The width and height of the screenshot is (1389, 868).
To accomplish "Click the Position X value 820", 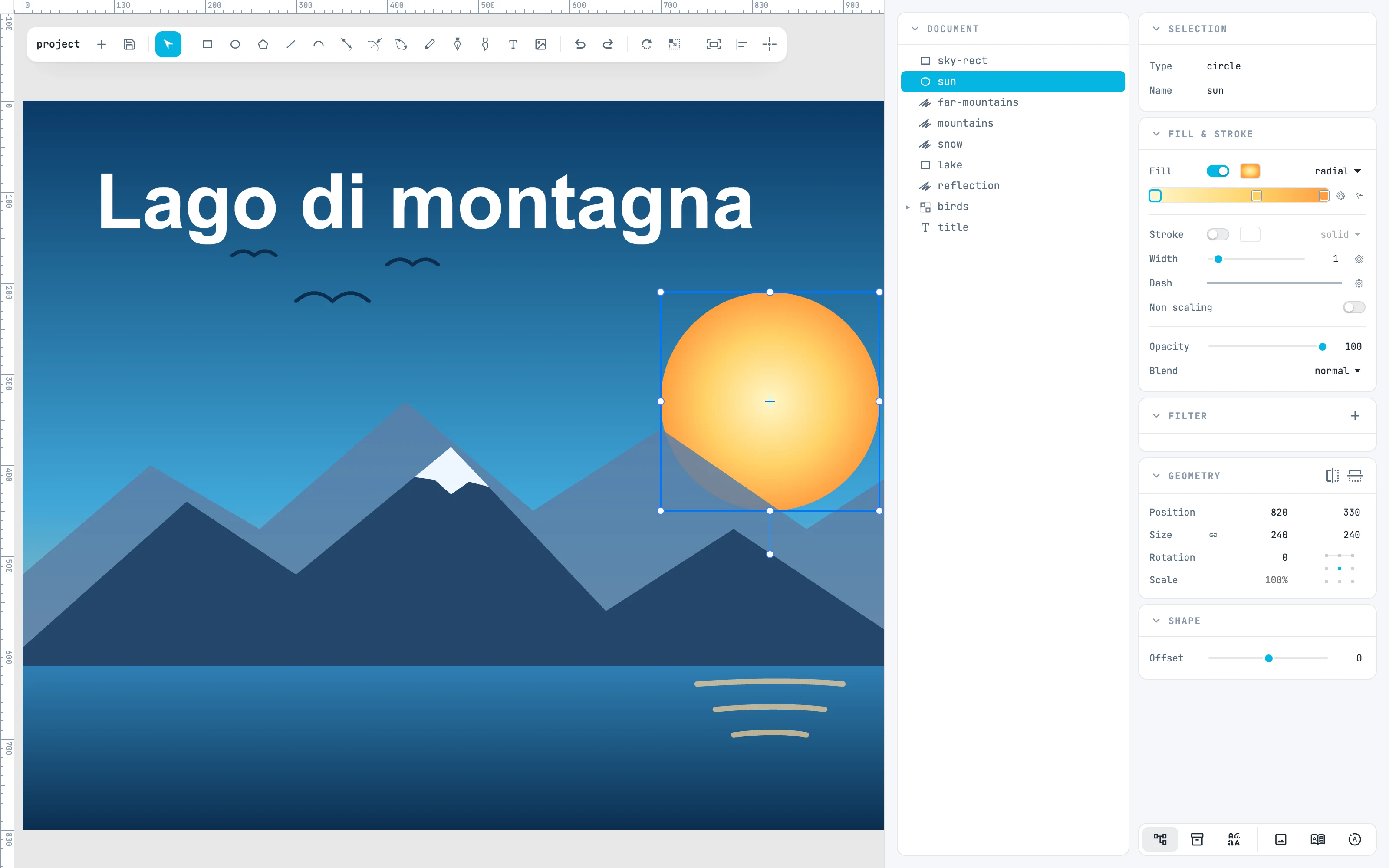I will [x=1279, y=512].
